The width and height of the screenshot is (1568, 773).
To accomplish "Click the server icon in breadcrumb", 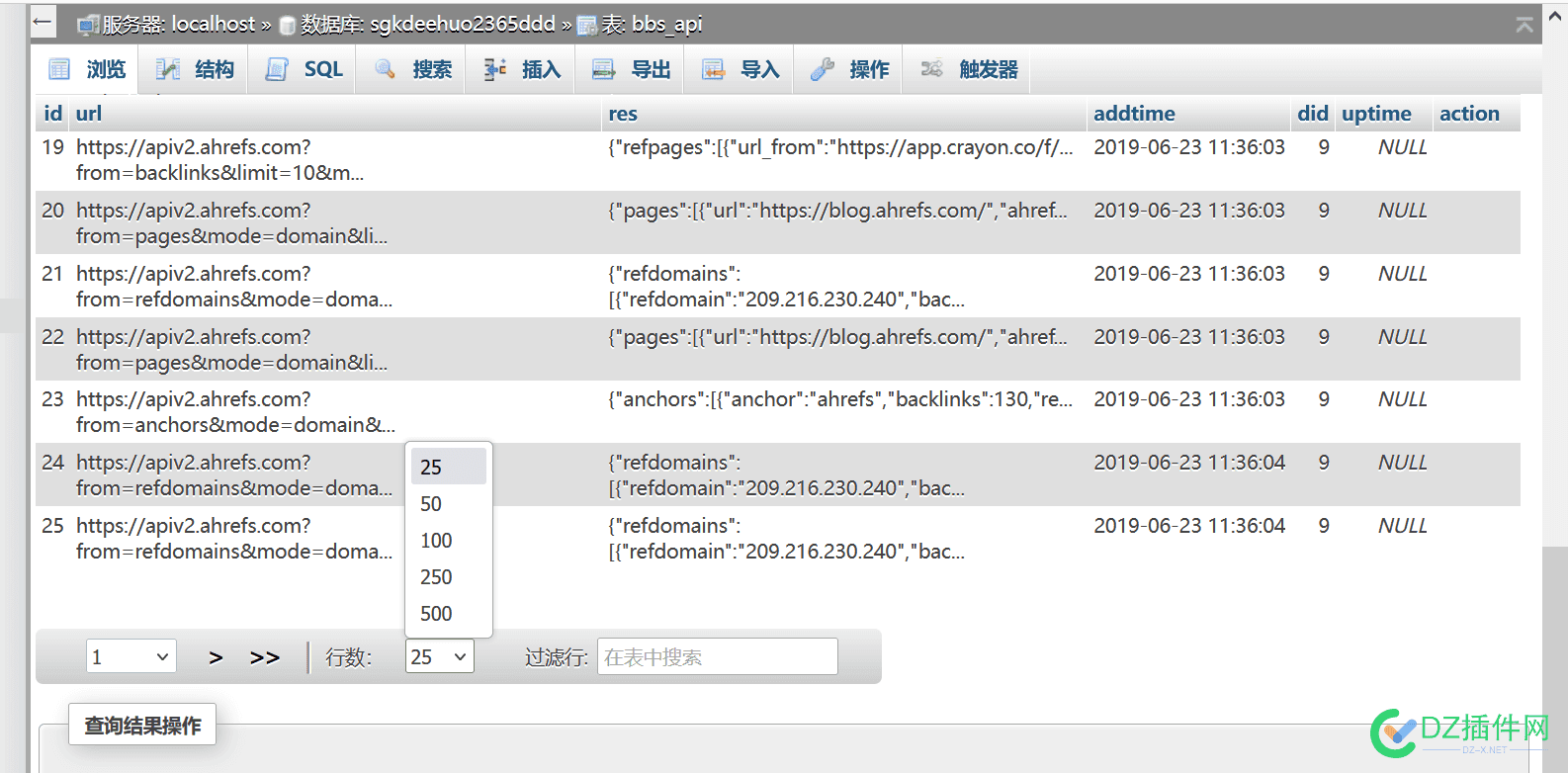I will 88,25.
